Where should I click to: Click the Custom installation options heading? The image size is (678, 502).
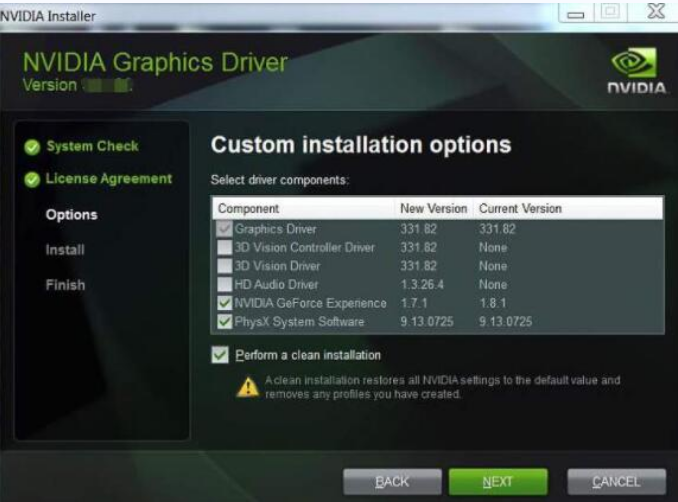(361, 145)
